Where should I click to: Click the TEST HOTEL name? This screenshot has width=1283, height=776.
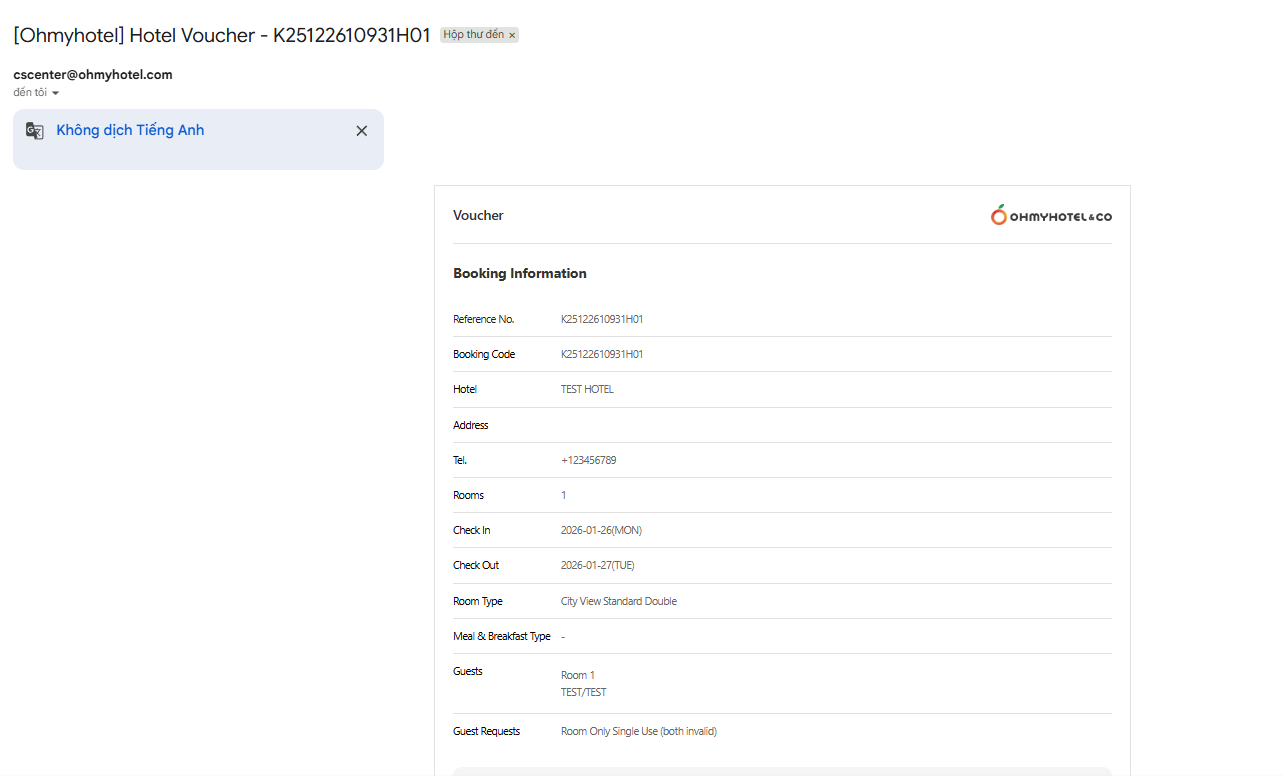pyautogui.click(x=587, y=389)
